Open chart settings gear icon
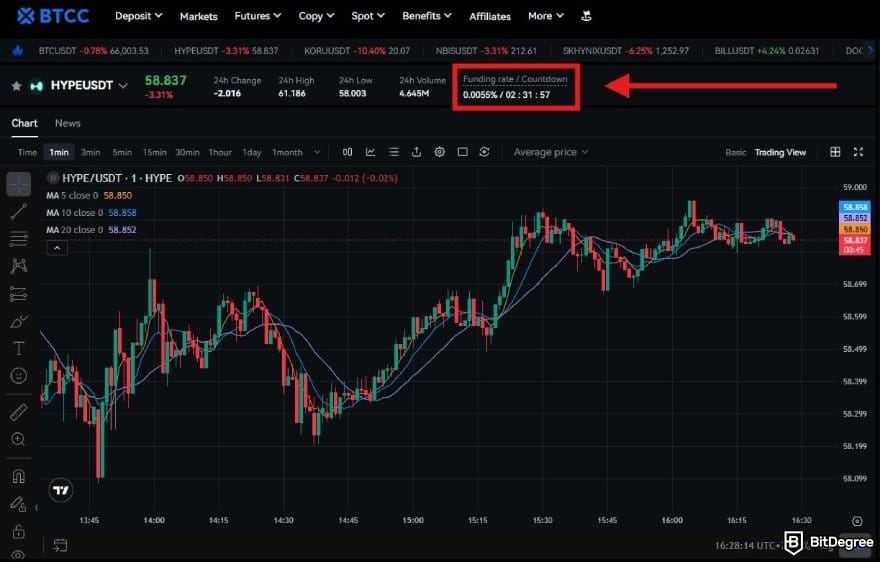 pos(439,152)
